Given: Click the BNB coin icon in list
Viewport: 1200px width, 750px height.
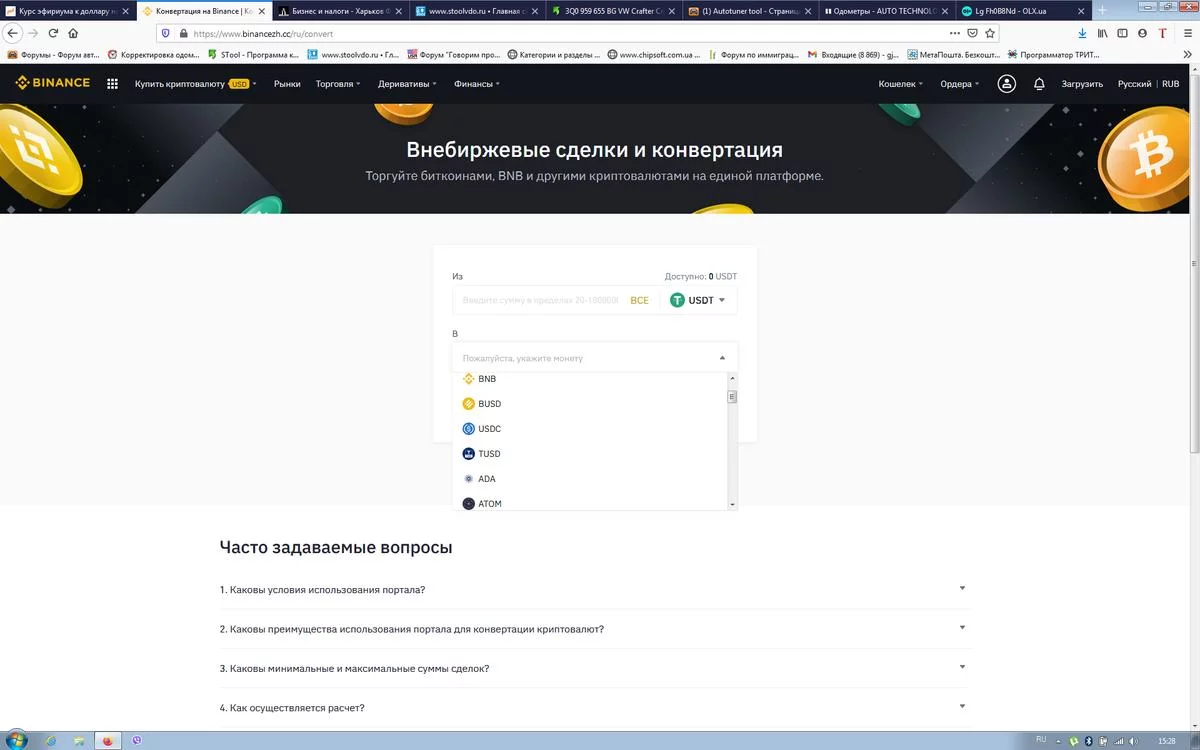Looking at the screenshot, I should tap(468, 379).
